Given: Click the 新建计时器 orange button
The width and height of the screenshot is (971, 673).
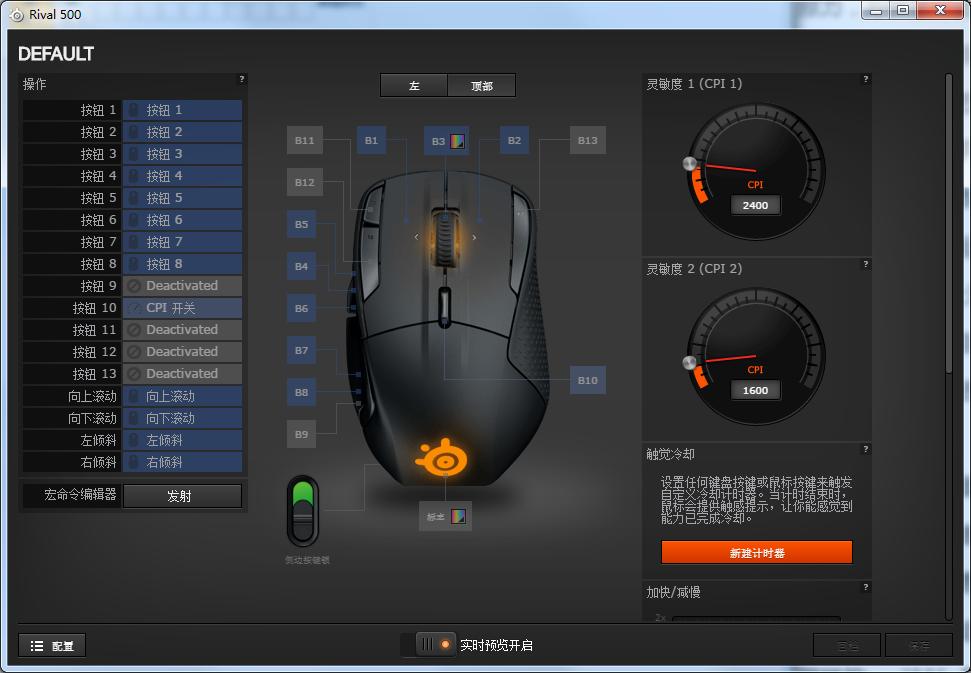Looking at the screenshot, I should 756,552.
